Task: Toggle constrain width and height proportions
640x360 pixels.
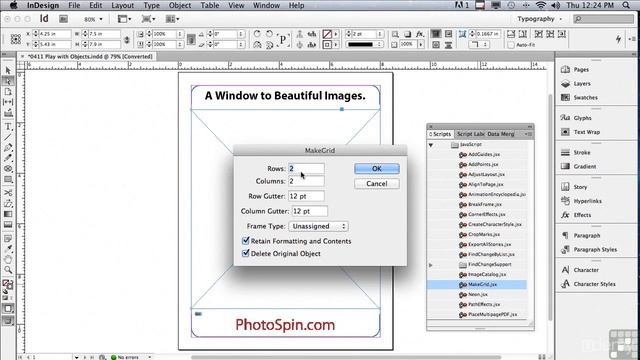Action: click(127, 39)
